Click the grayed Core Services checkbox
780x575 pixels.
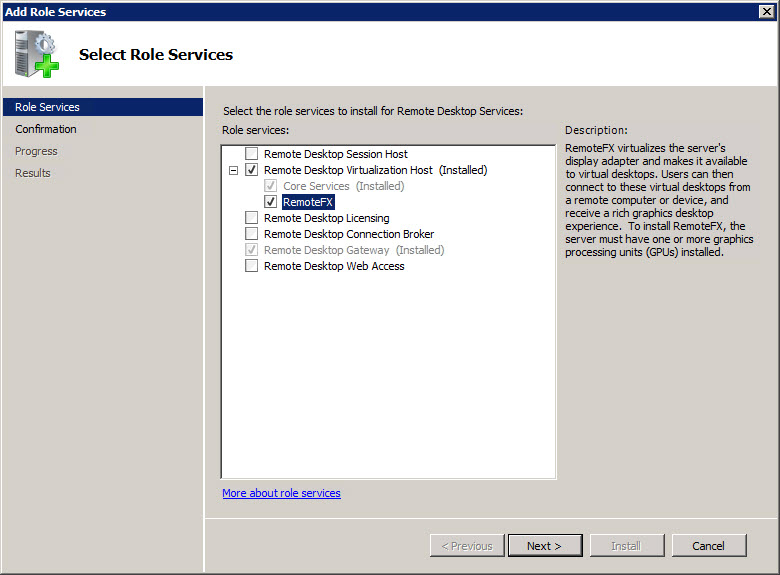pyautogui.click(x=271, y=186)
